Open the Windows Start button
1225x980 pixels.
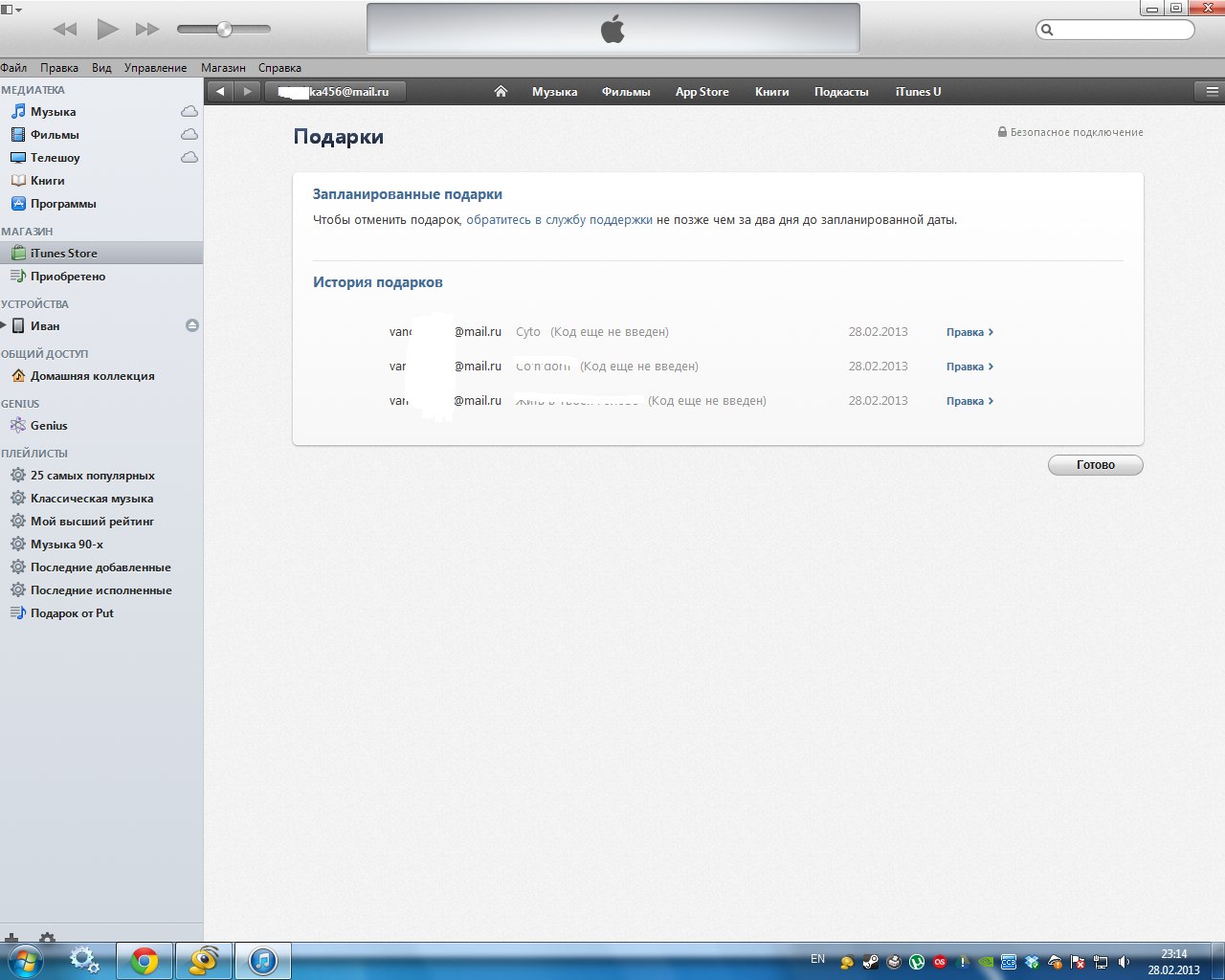point(25,961)
